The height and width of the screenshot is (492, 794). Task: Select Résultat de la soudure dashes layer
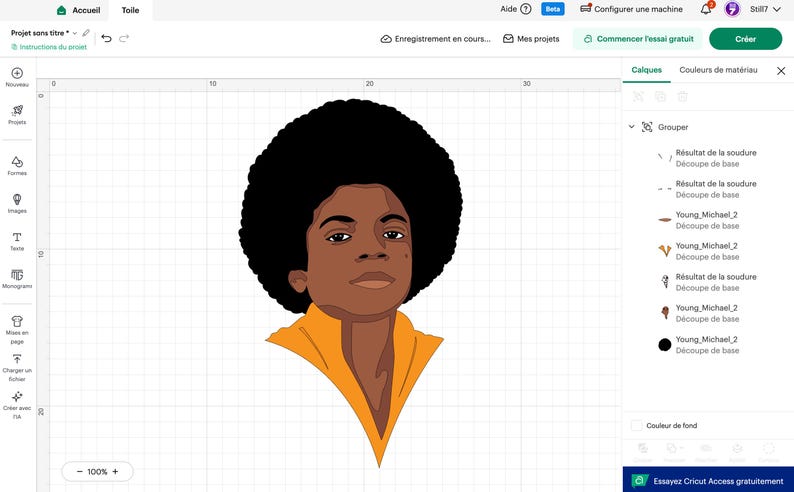click(x=708, y=189)
